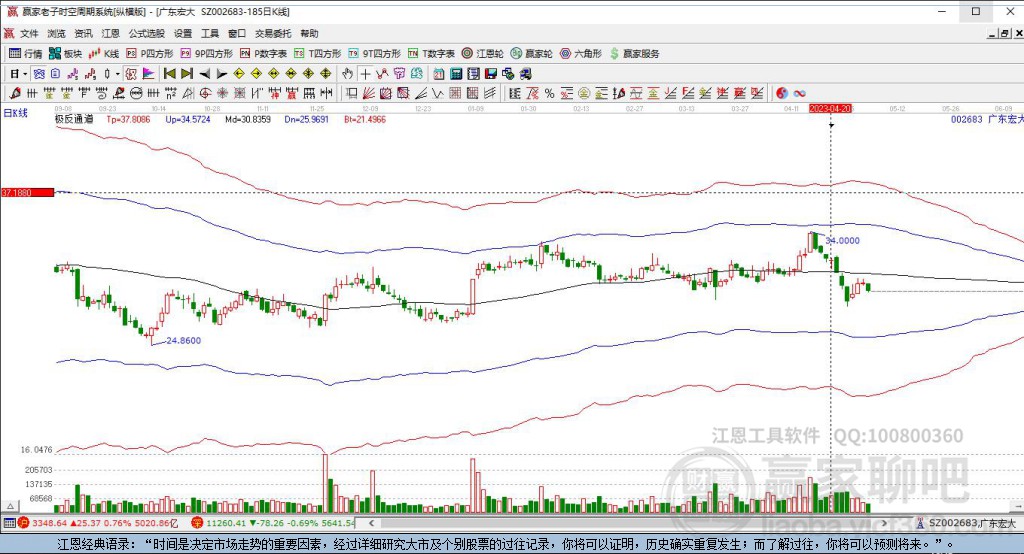Click the 板块 toolbar button
The image size is (1024, 554).
65,54
